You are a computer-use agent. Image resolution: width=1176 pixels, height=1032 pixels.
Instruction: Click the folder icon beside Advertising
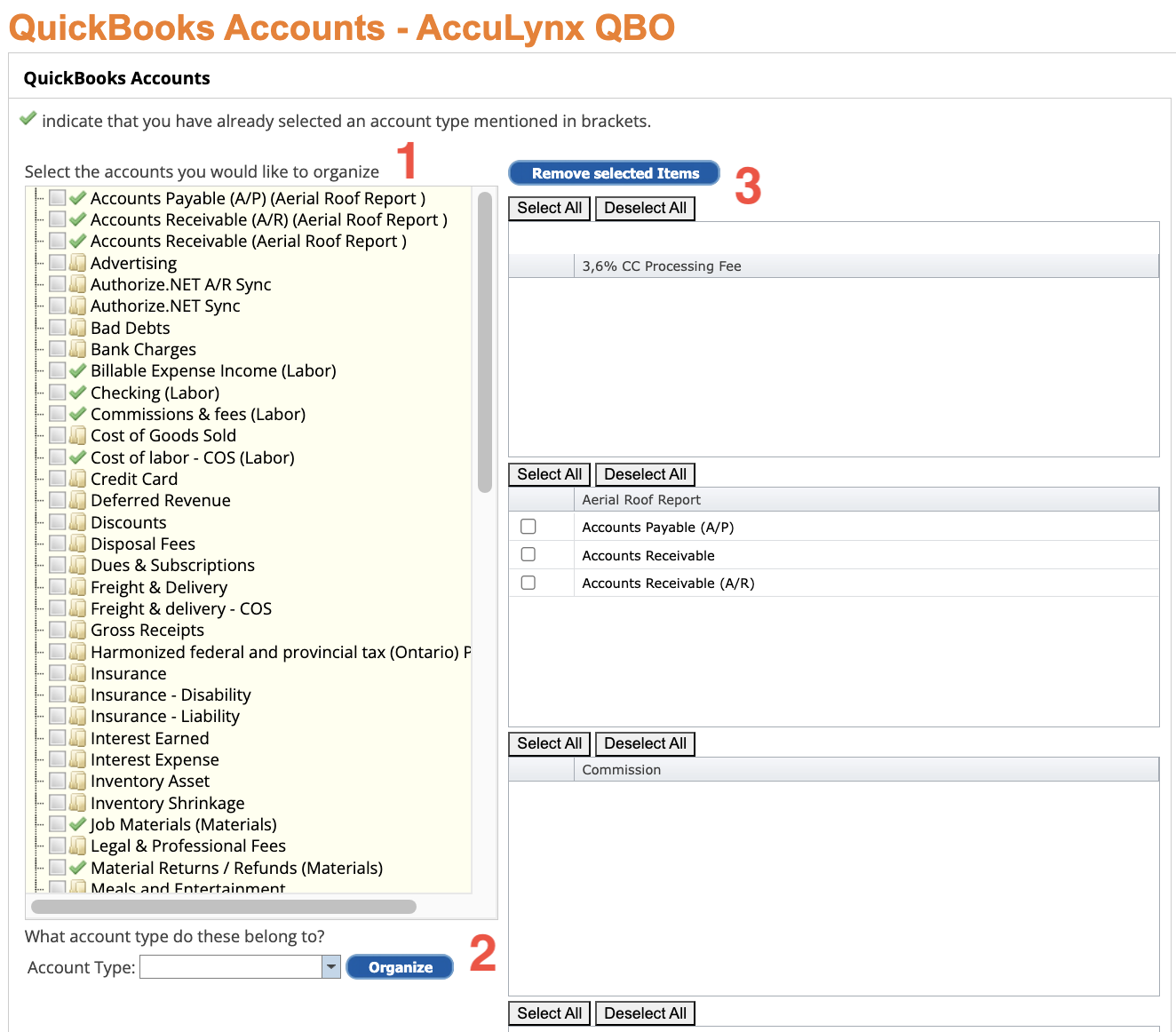[x=78, y=263]
